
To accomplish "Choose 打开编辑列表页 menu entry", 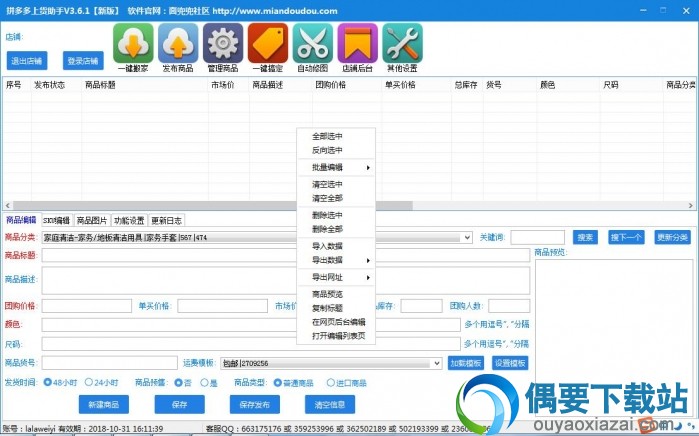I will [x=336, y=336].
